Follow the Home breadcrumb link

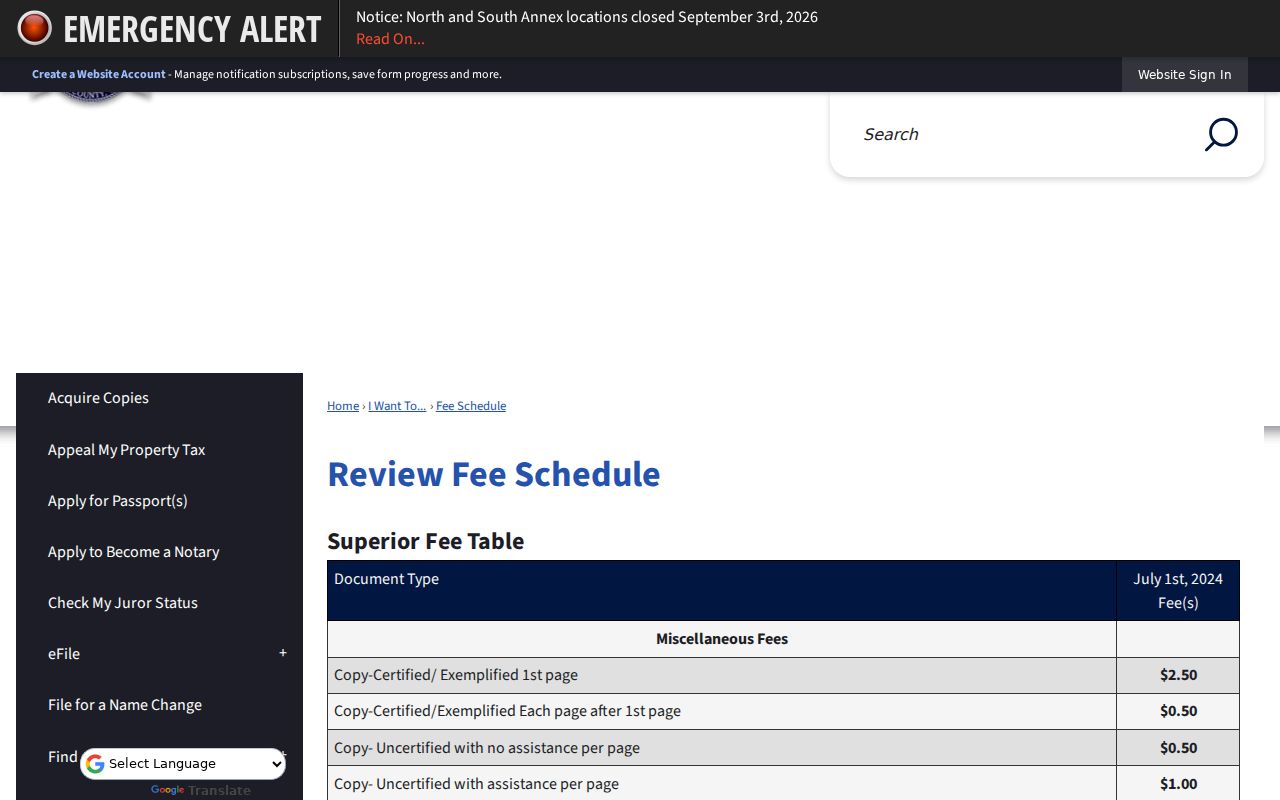343,406
